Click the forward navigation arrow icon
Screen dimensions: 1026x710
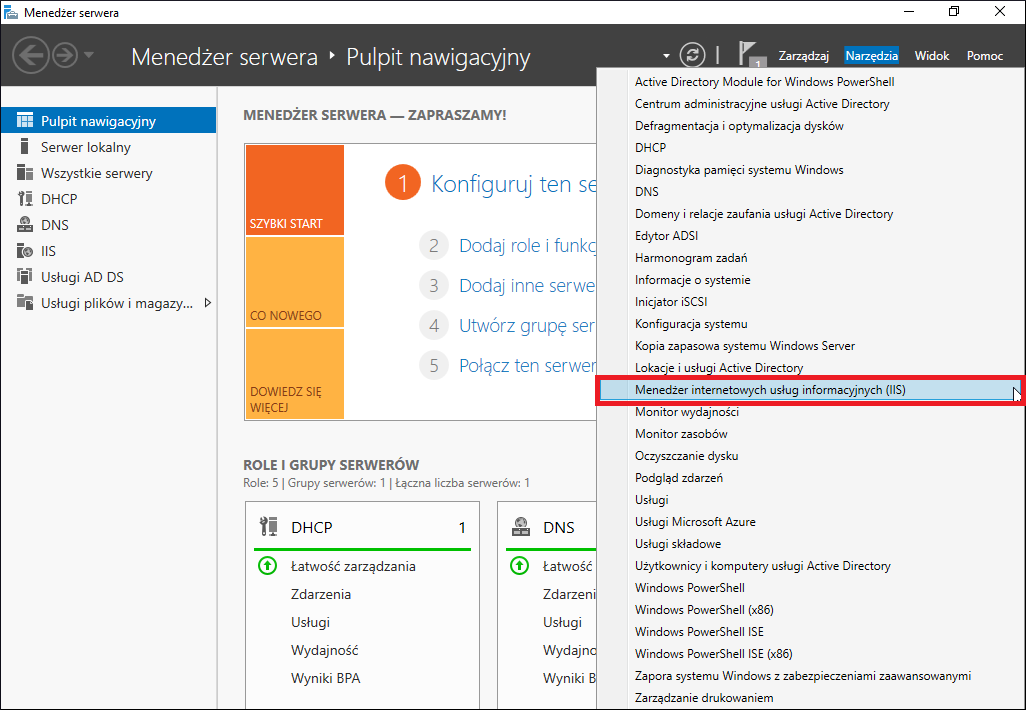(x=65, y=55)
